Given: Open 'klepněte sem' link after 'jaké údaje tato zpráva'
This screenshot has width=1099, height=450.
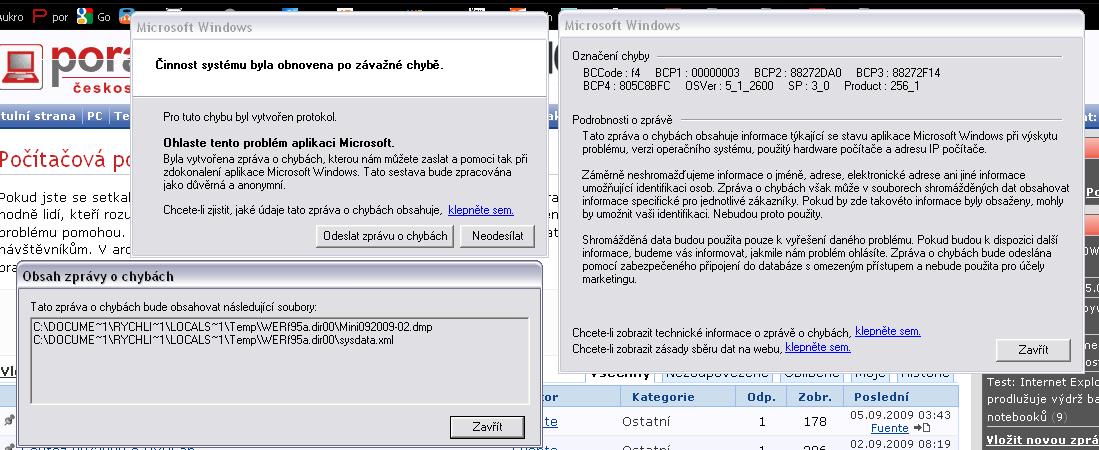Looking at the screenshot, I should pyautogui.click(x=481, y=210).
